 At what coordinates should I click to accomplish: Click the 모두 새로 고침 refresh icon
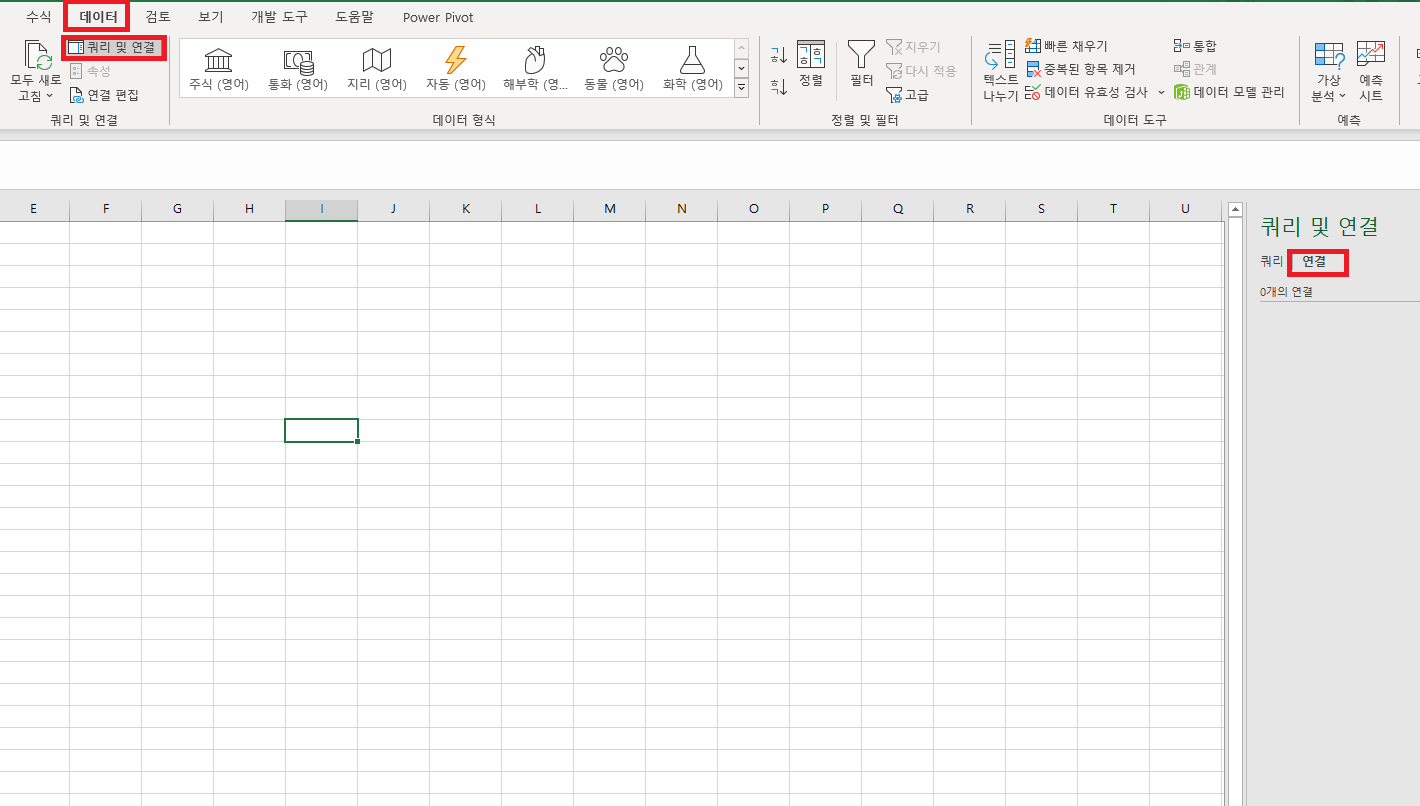click(x=37, y=56)
